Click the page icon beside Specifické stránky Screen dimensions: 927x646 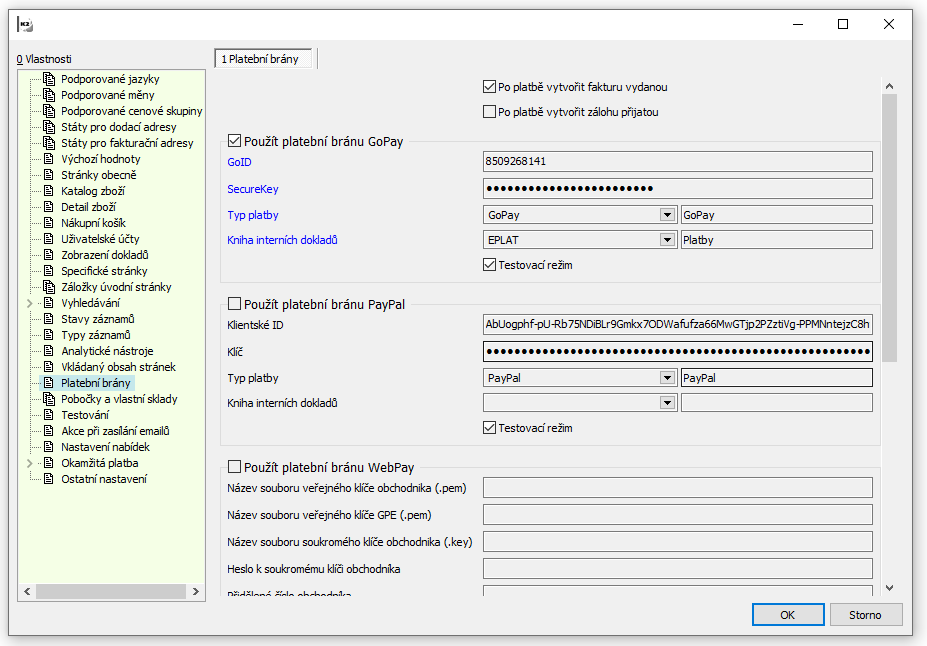[49, 270]
